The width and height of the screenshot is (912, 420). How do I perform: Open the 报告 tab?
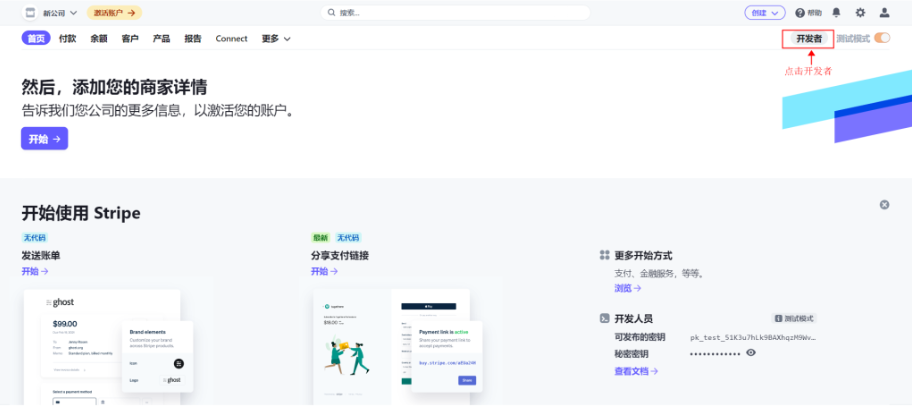[193, 38]
